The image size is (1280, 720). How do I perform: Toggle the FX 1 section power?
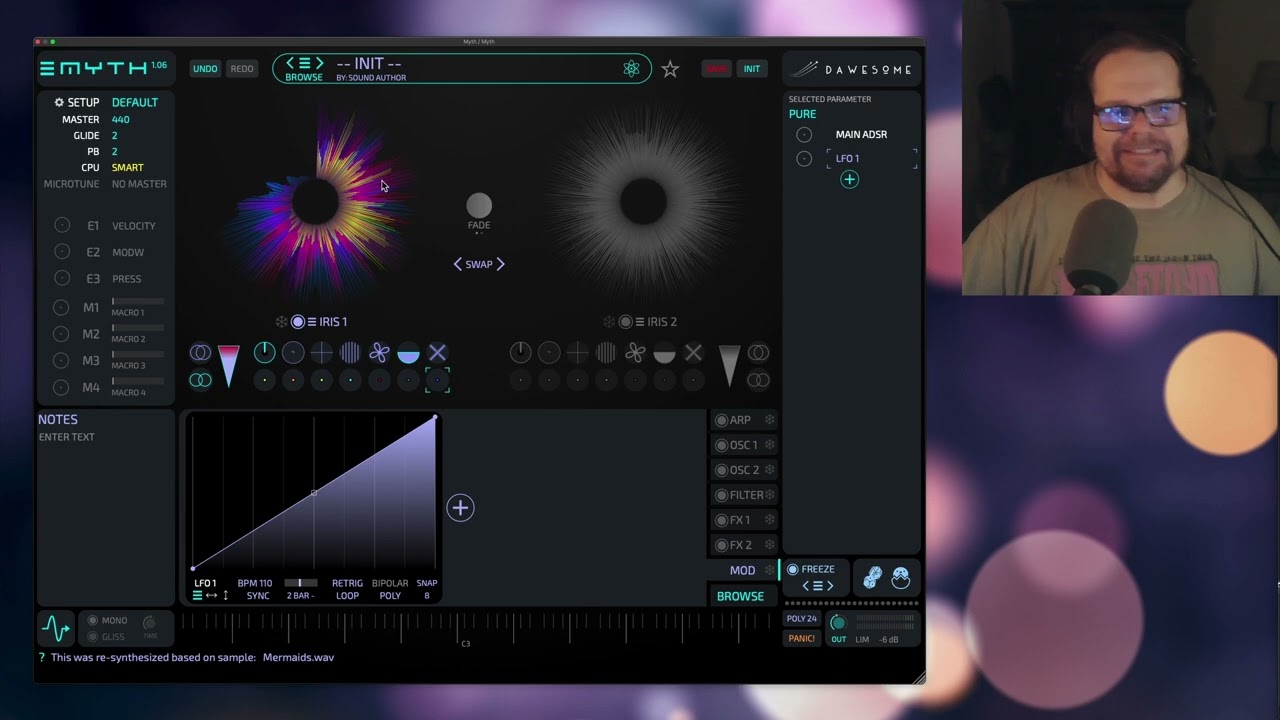coord(721,520)
